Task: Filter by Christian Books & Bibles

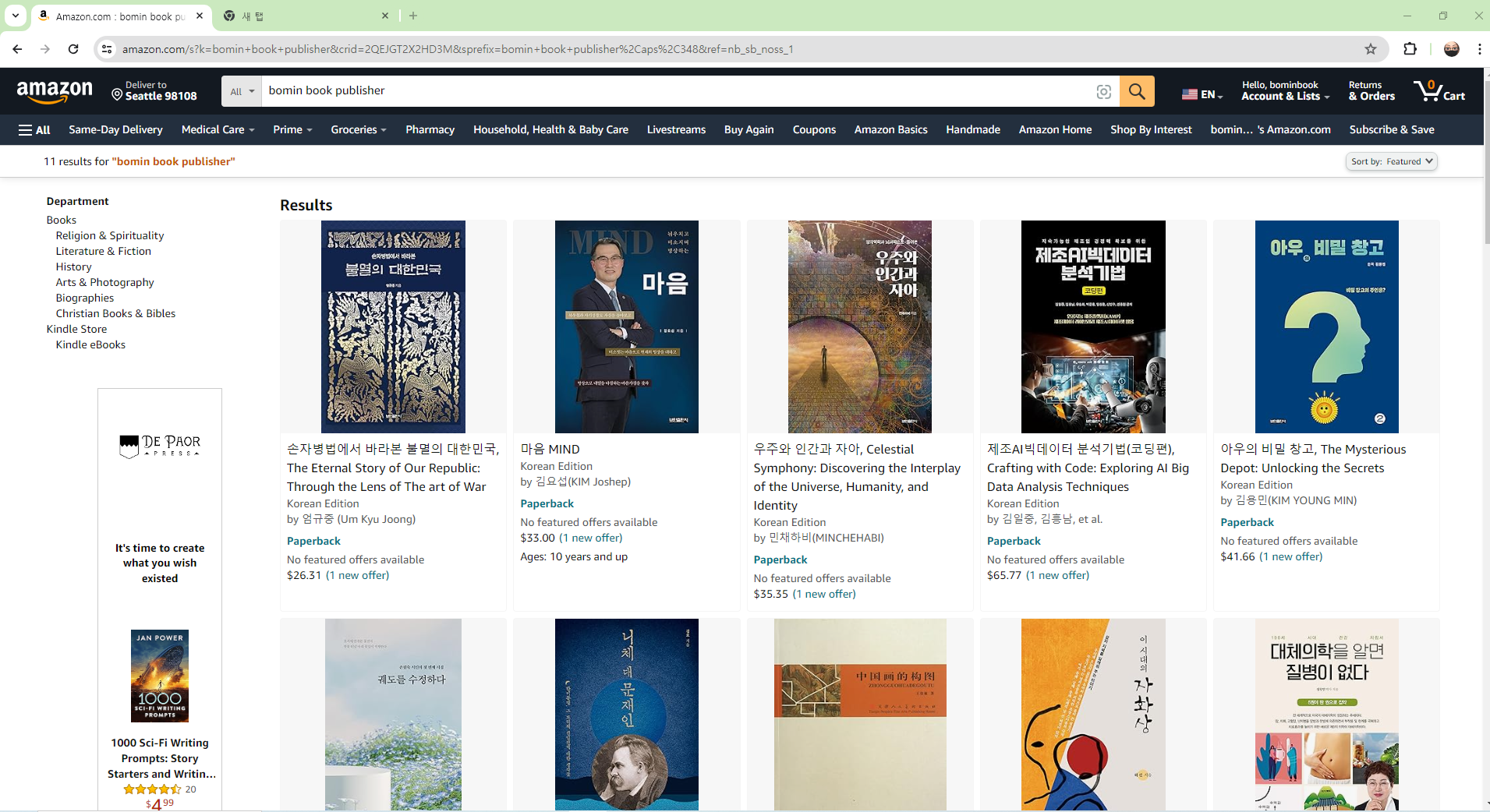Action: point(115,313)
